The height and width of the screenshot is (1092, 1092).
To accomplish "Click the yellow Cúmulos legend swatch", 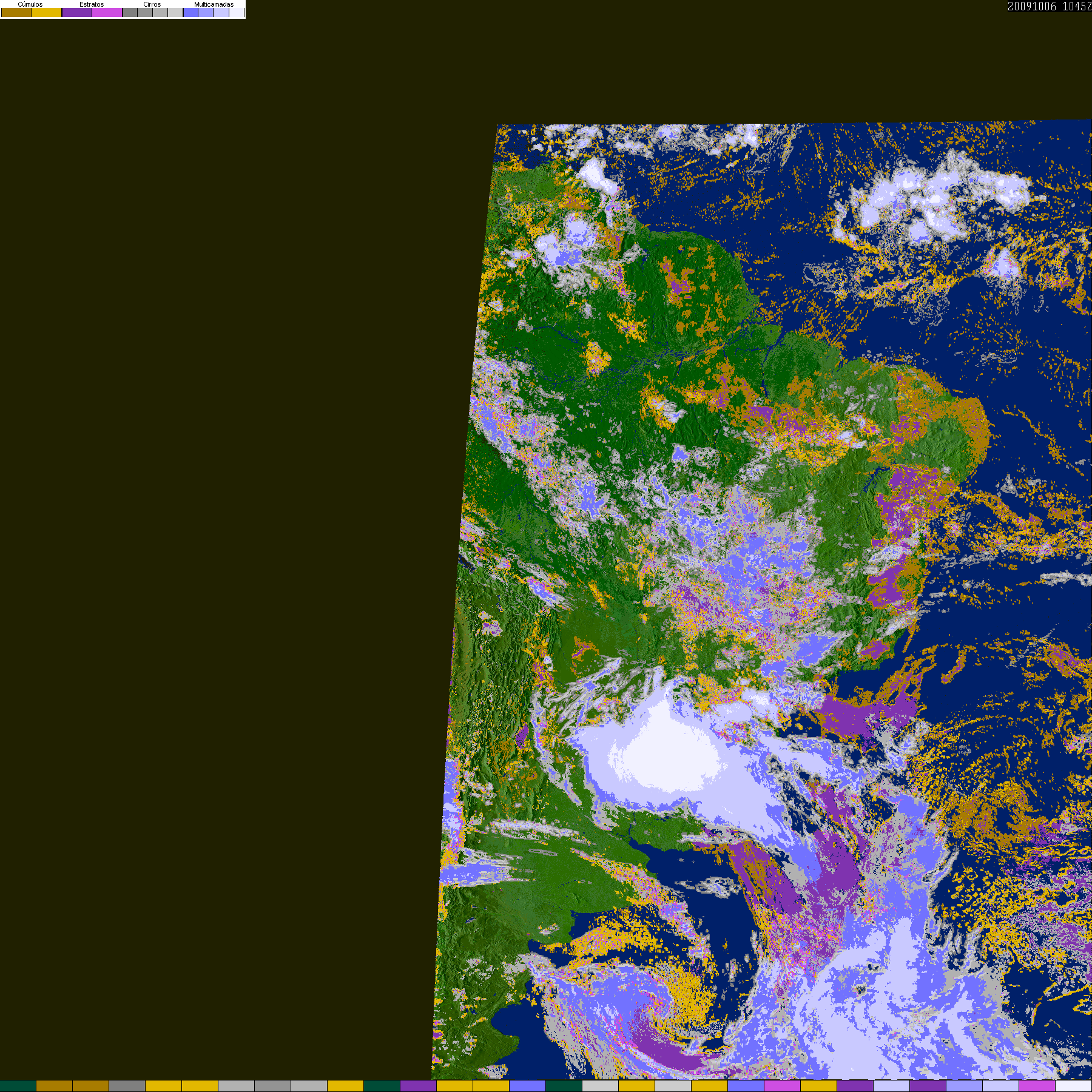I will (x=46, y=12).
